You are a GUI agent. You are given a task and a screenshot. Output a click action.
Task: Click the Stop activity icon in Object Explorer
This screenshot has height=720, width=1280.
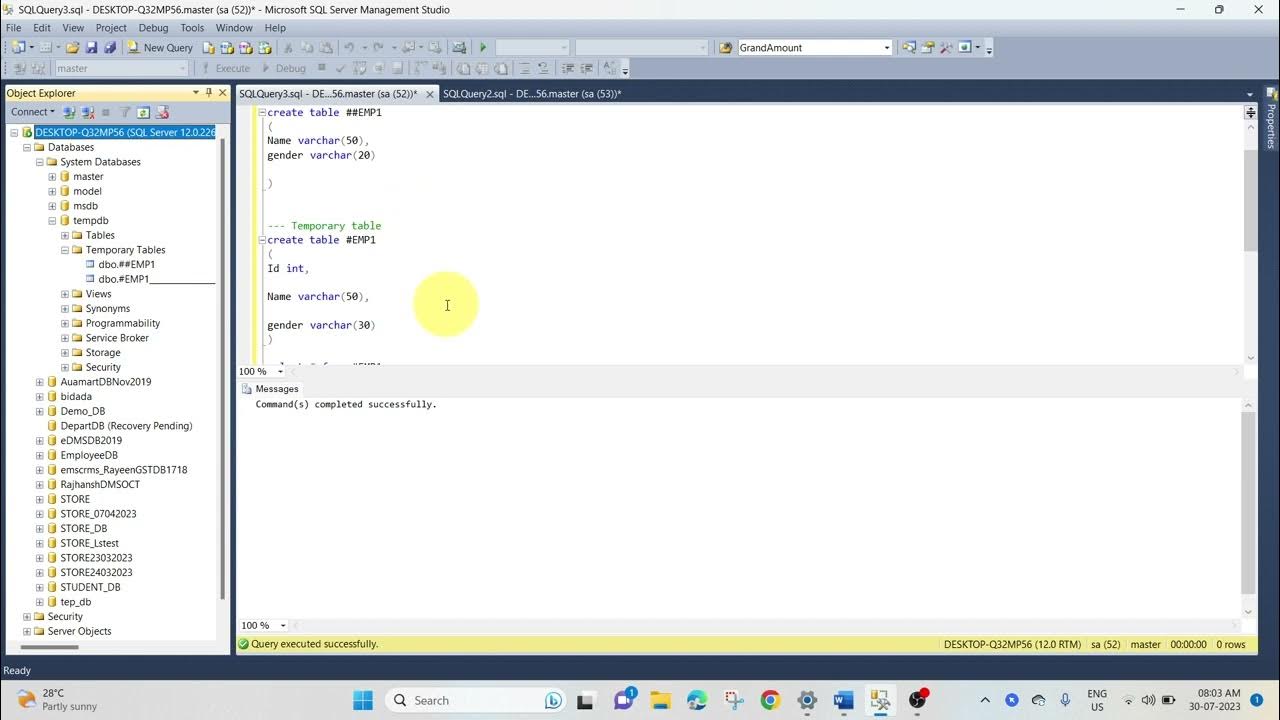pos(105,112)
